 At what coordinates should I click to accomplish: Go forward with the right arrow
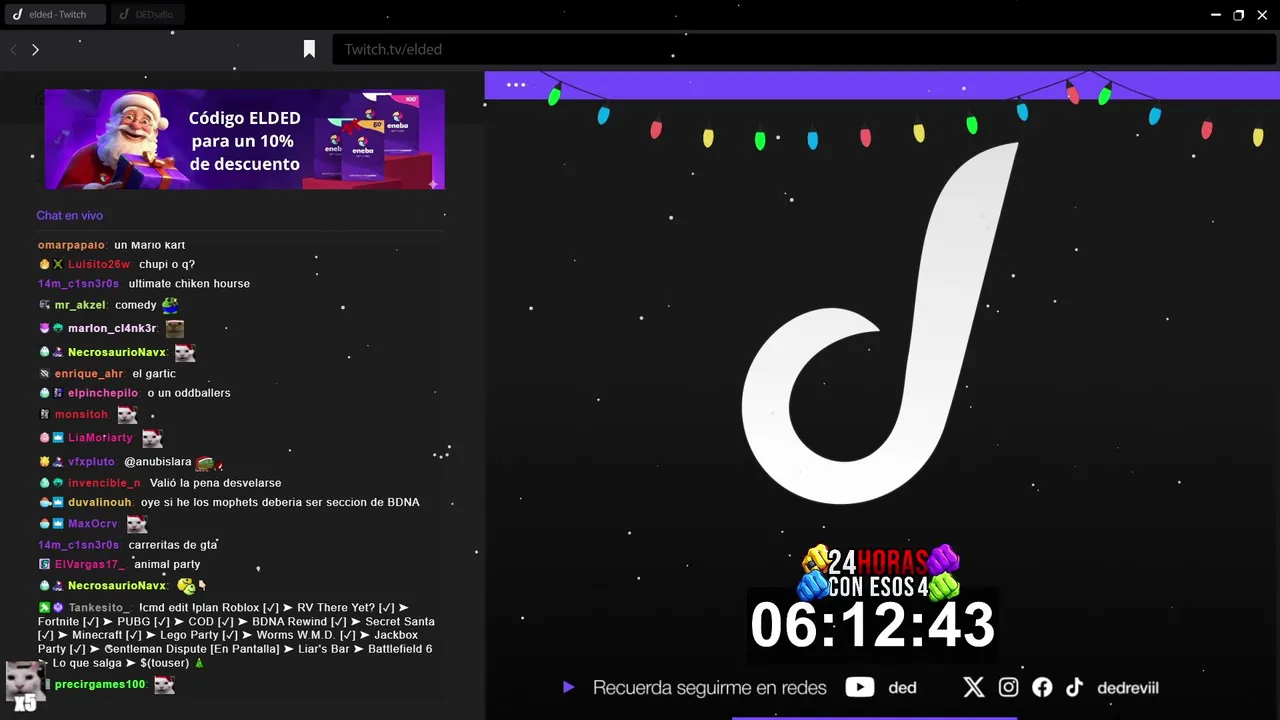coord(35,49)
